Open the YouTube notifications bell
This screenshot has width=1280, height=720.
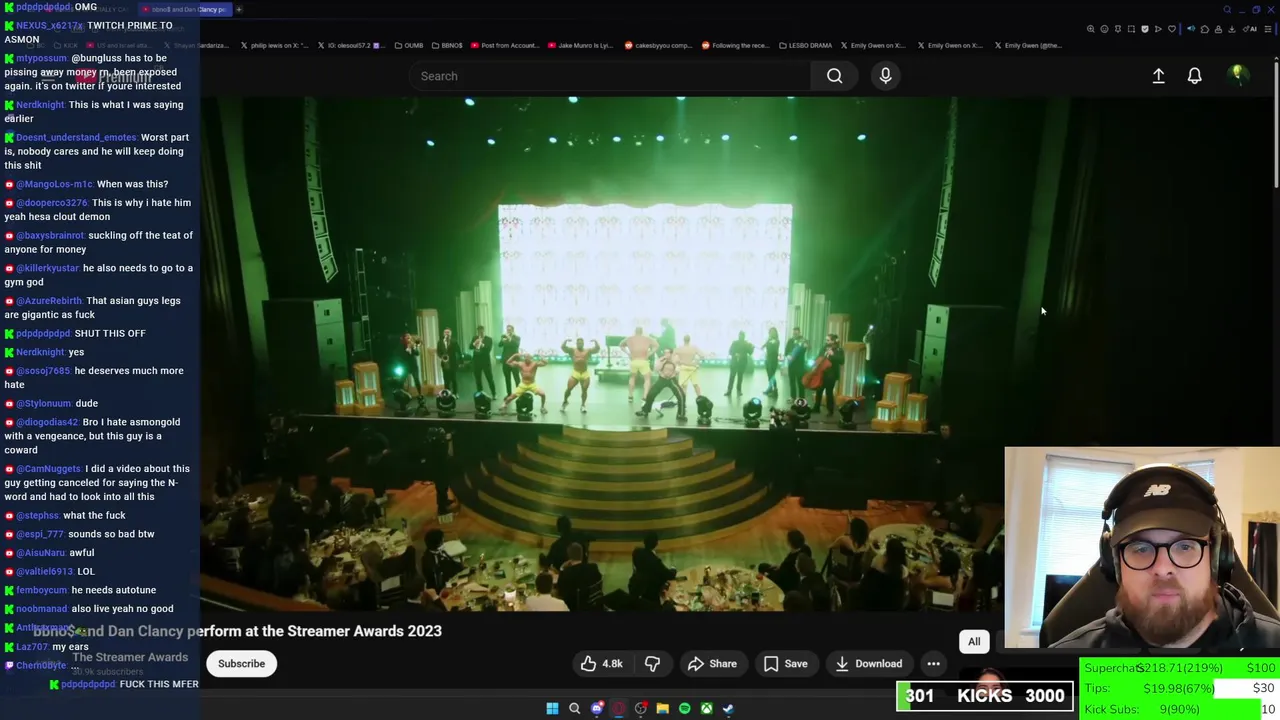coord(1194,76)
